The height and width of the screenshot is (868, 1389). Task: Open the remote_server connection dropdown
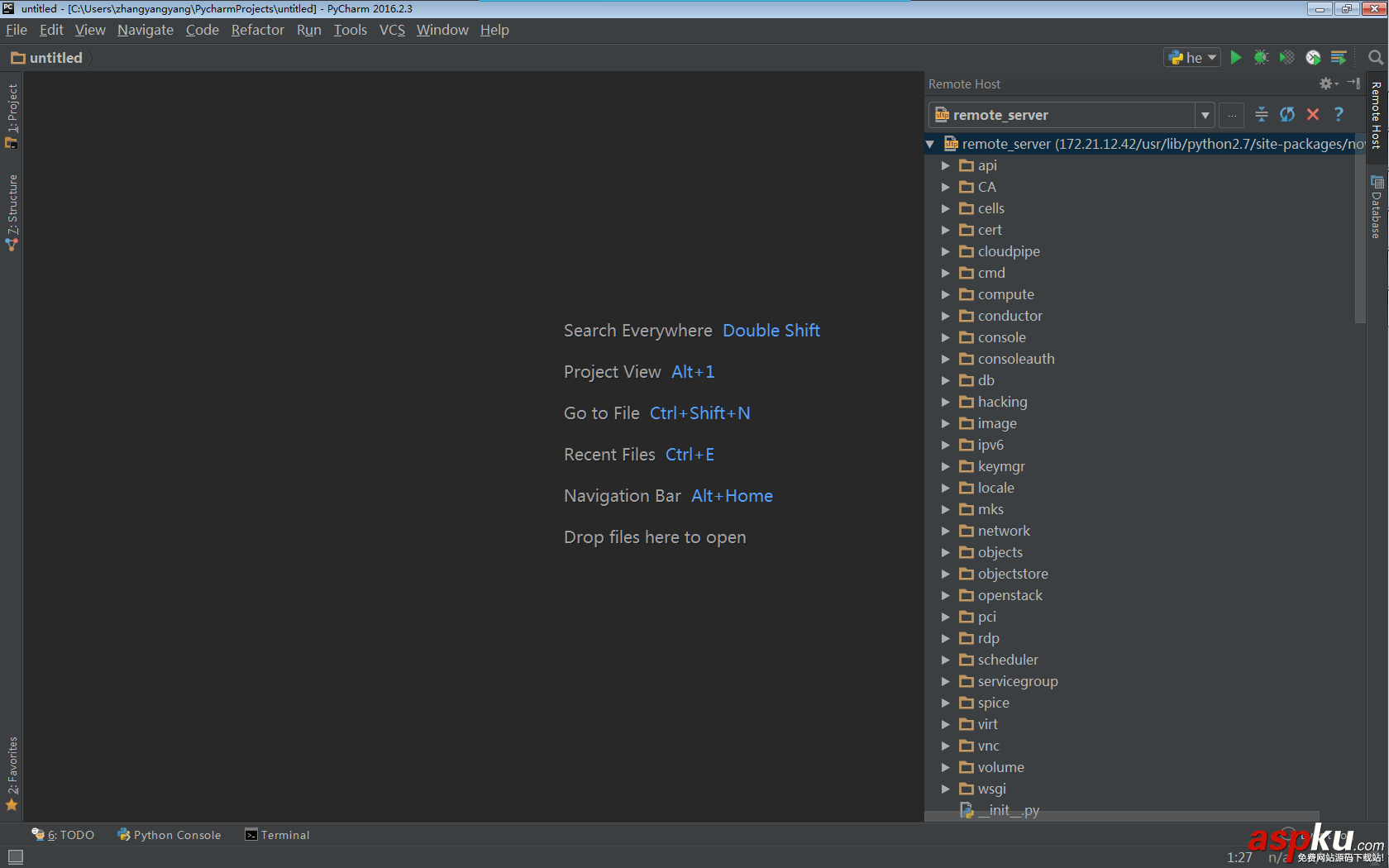[1205, 115]
